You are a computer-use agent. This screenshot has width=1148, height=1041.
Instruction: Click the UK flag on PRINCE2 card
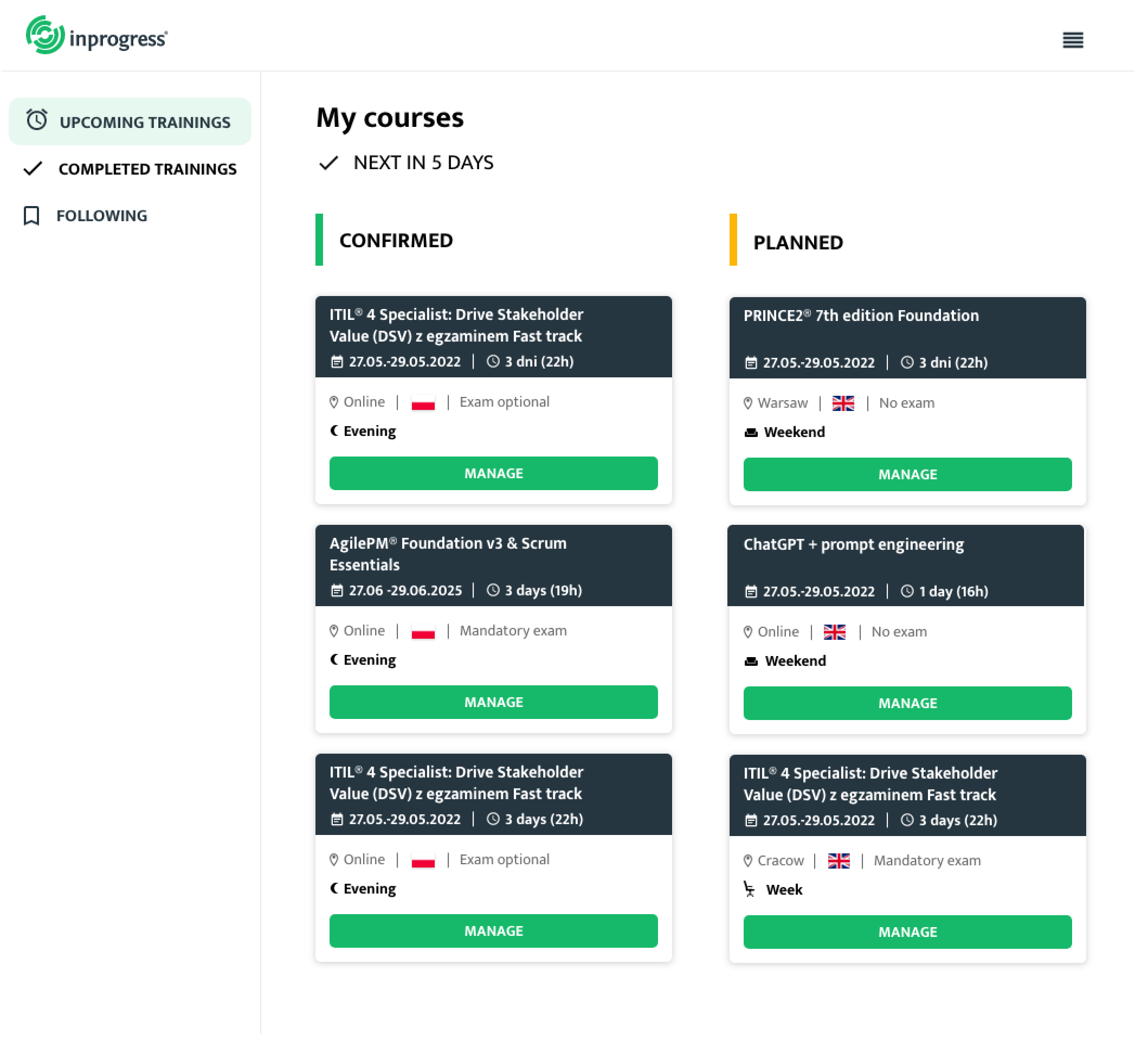pos(843,403)
